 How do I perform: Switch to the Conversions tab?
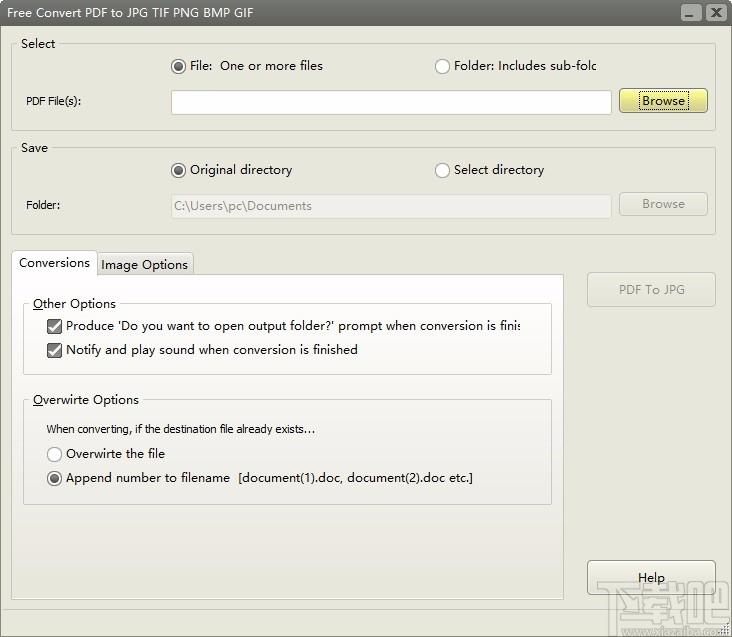coord(54,263)
